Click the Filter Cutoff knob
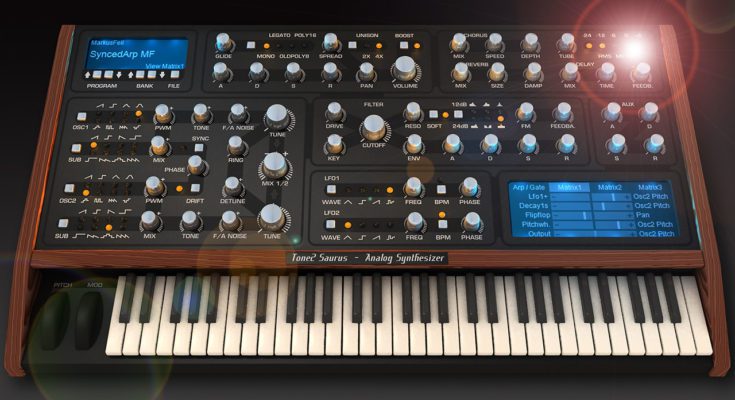 [372, 128]
